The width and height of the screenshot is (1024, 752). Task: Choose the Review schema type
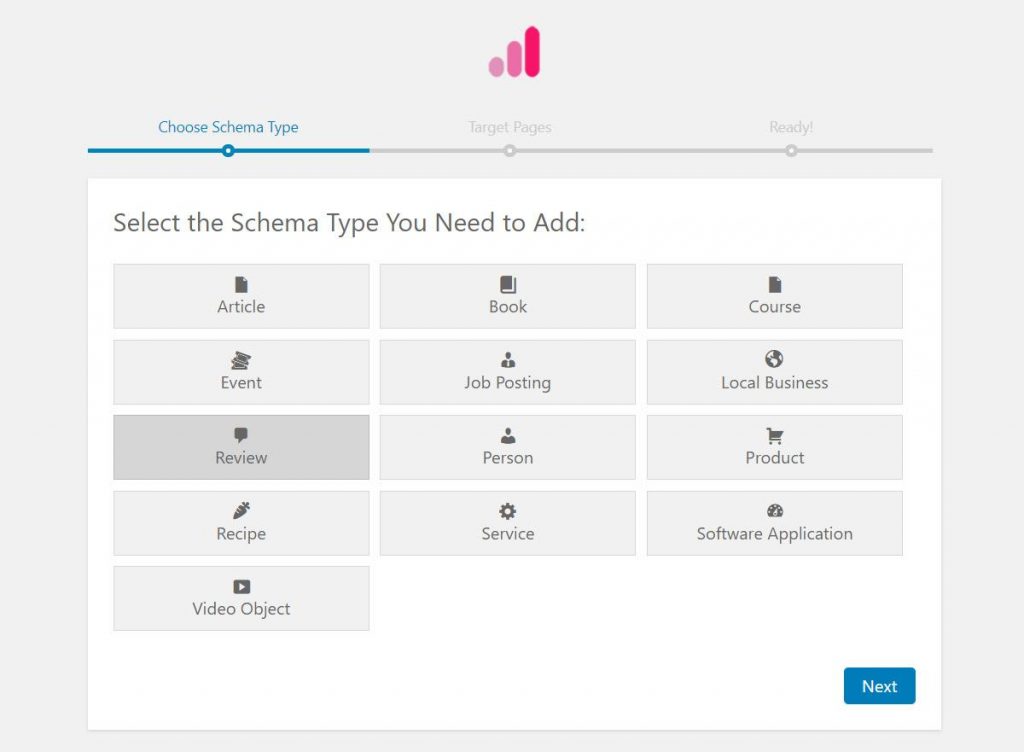click(241, 447)
